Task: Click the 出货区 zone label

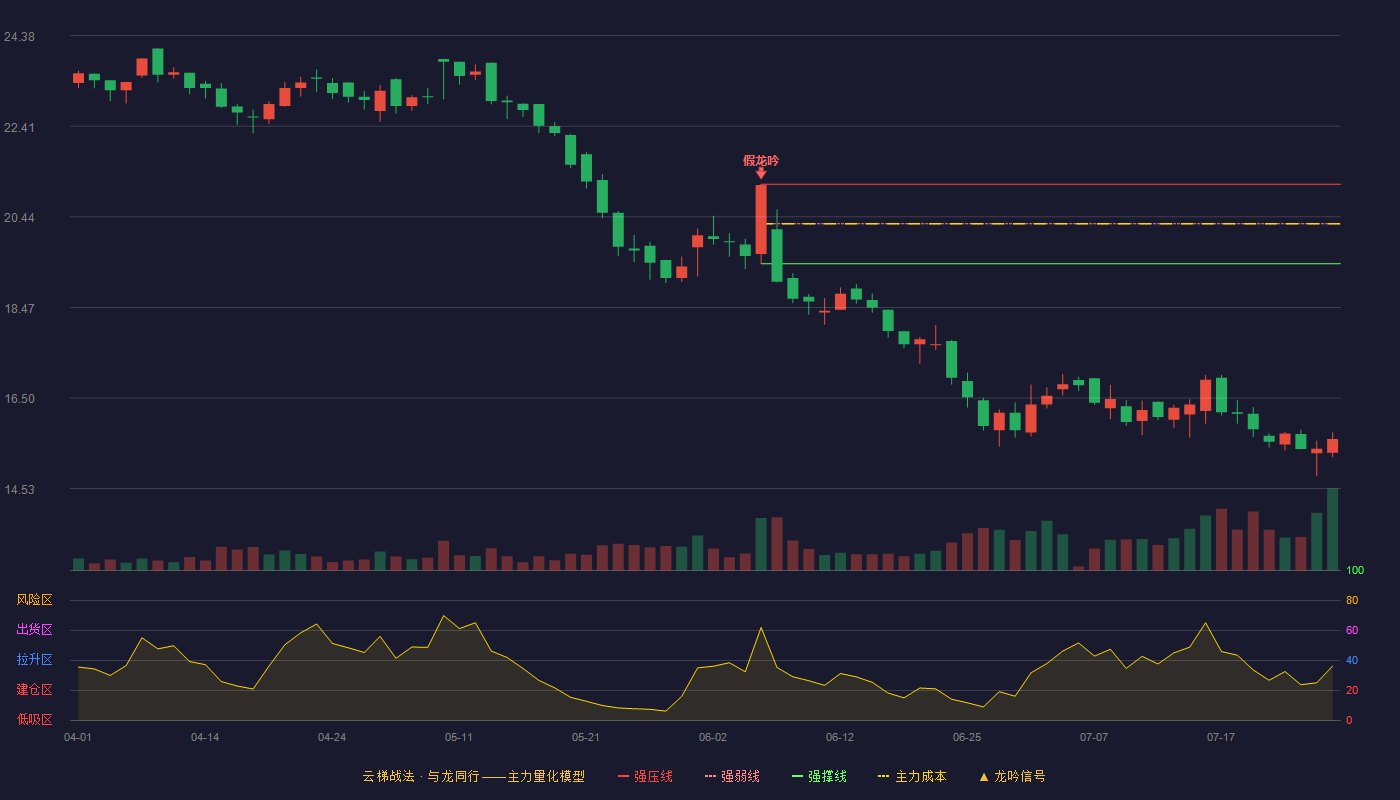Action: [34, 630]
